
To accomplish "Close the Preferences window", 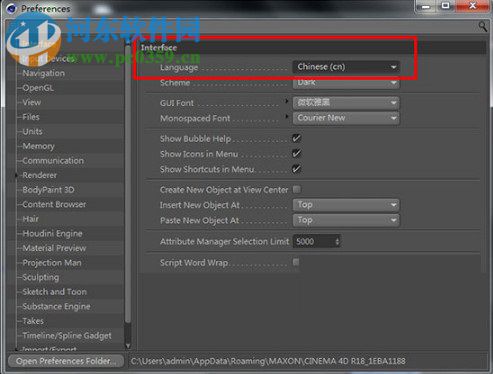I will 472,6.
